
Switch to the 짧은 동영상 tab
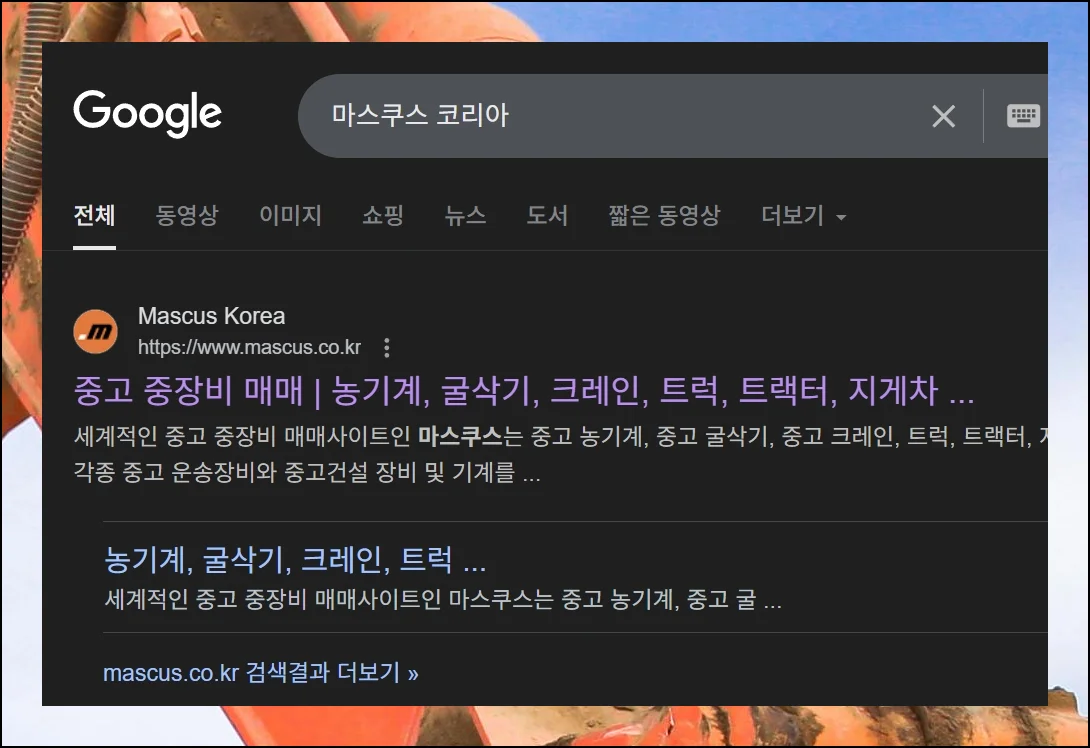click(x=665, y=216)
